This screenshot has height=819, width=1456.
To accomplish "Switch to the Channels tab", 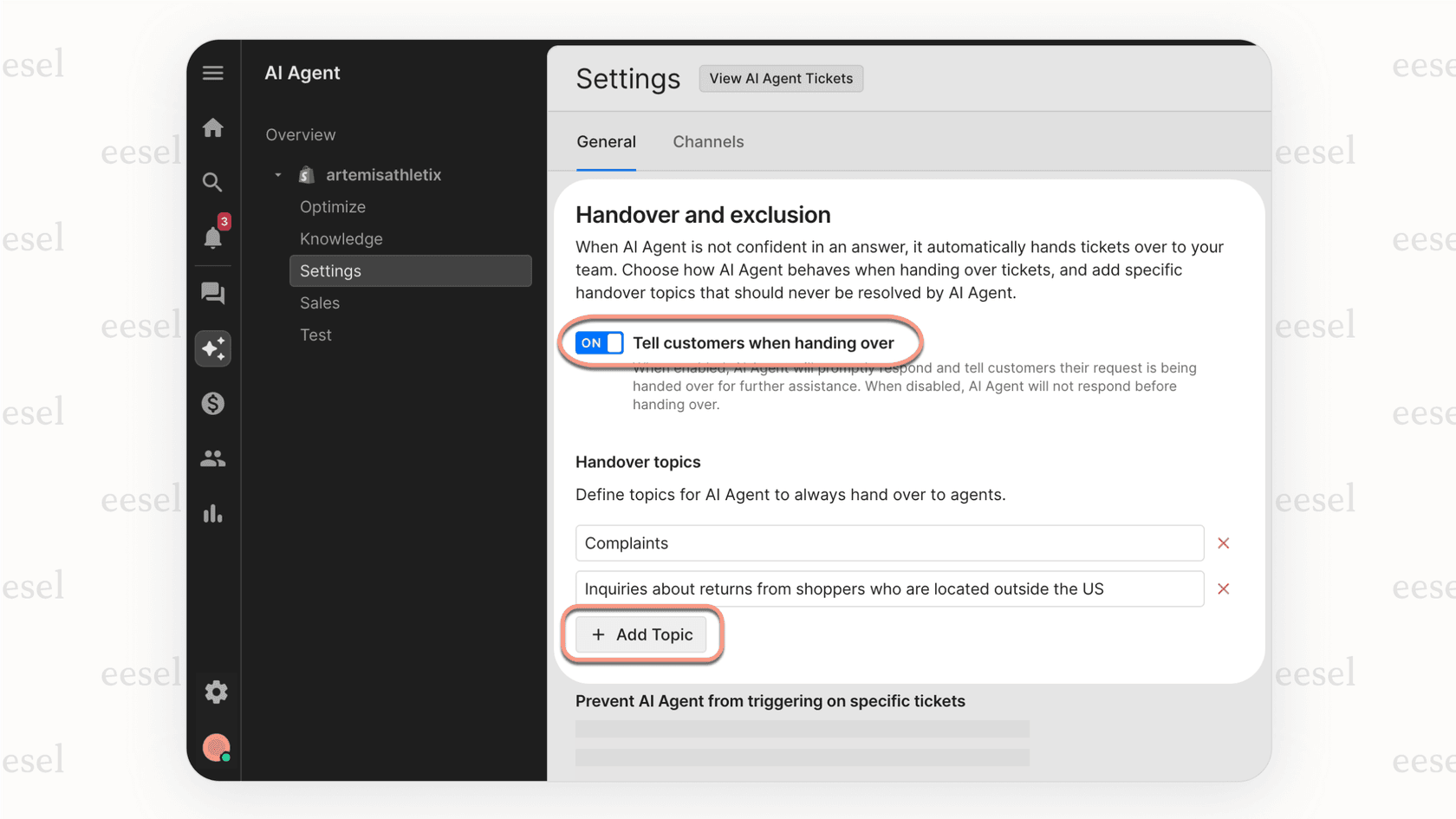I will click(708, 141).
